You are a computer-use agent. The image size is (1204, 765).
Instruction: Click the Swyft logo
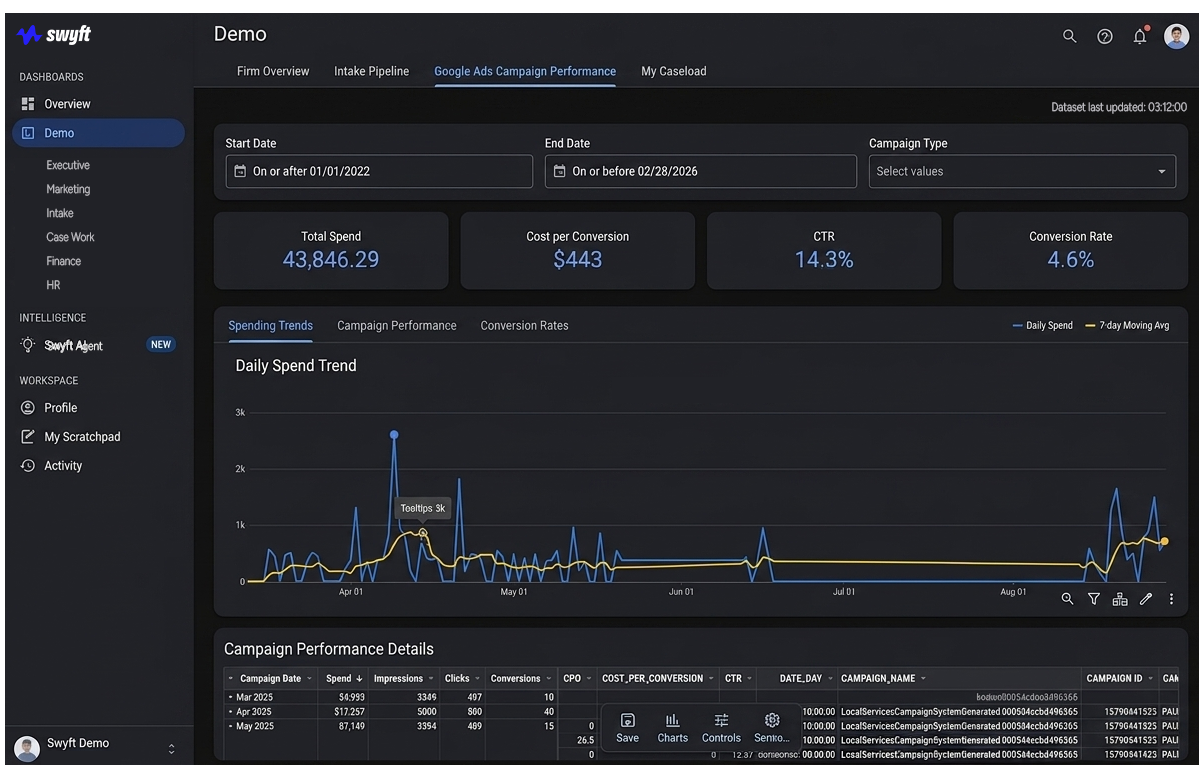point(54,35)
